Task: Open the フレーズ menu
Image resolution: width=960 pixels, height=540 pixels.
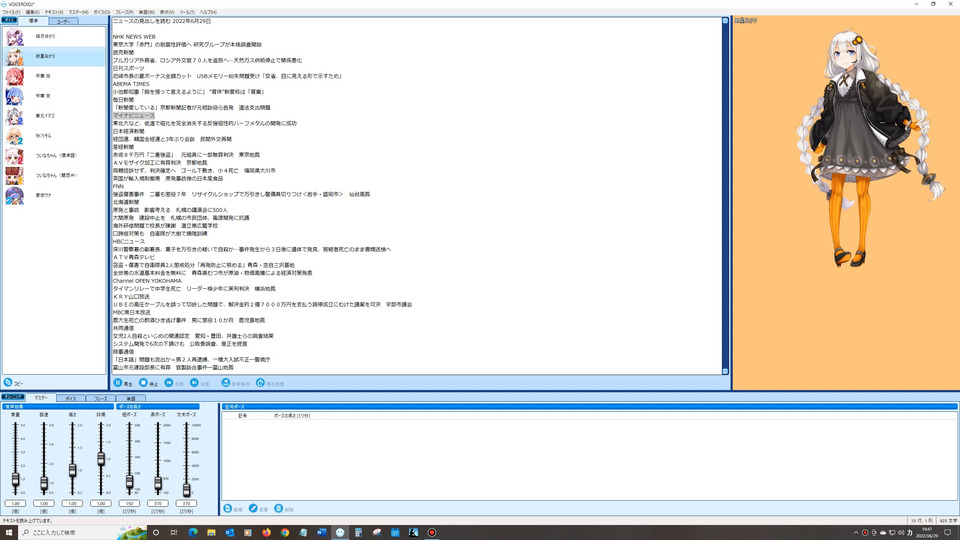Action: [x=124, y=12]
